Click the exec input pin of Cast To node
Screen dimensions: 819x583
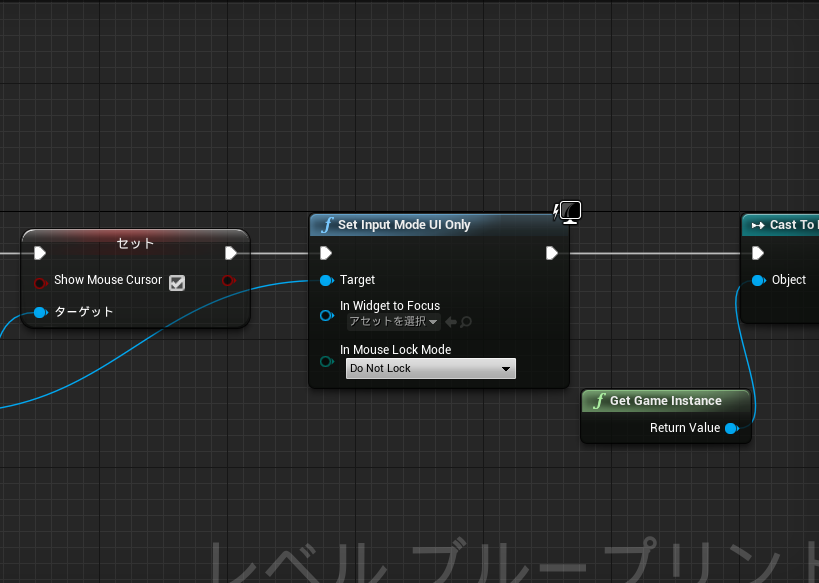click(757, 253)
